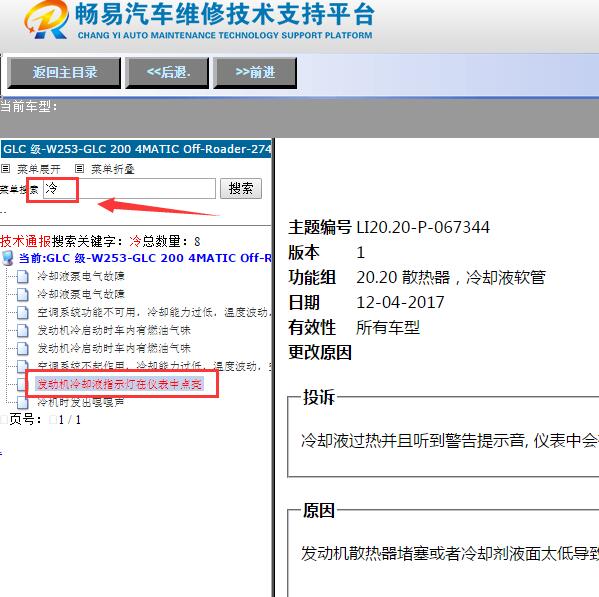Viewport: 599px width, 597px height.
Task: Click document icon beside 冷机时发出嗯嗯声
Action: pos(23,402)
